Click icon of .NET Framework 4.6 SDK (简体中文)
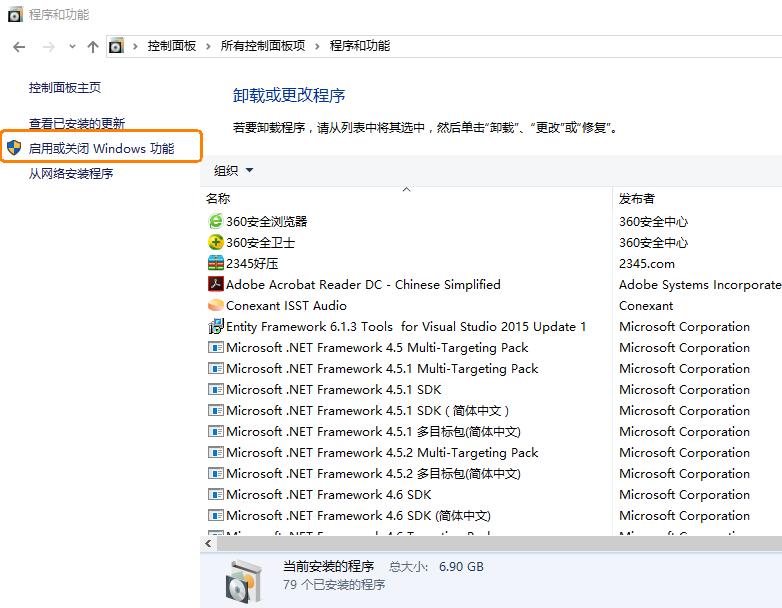The width and height of the screenshot is (782, 608). tap(215, 515)
